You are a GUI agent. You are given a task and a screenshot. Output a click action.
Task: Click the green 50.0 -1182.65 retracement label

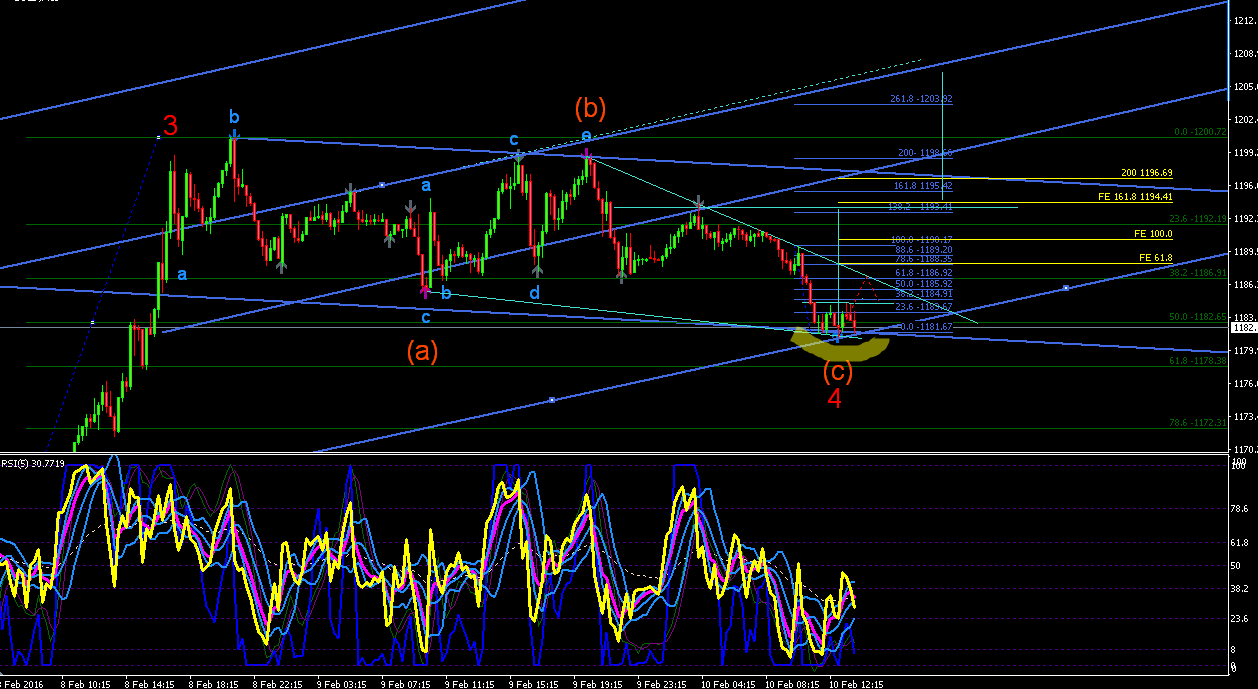tap(1198, 317)
